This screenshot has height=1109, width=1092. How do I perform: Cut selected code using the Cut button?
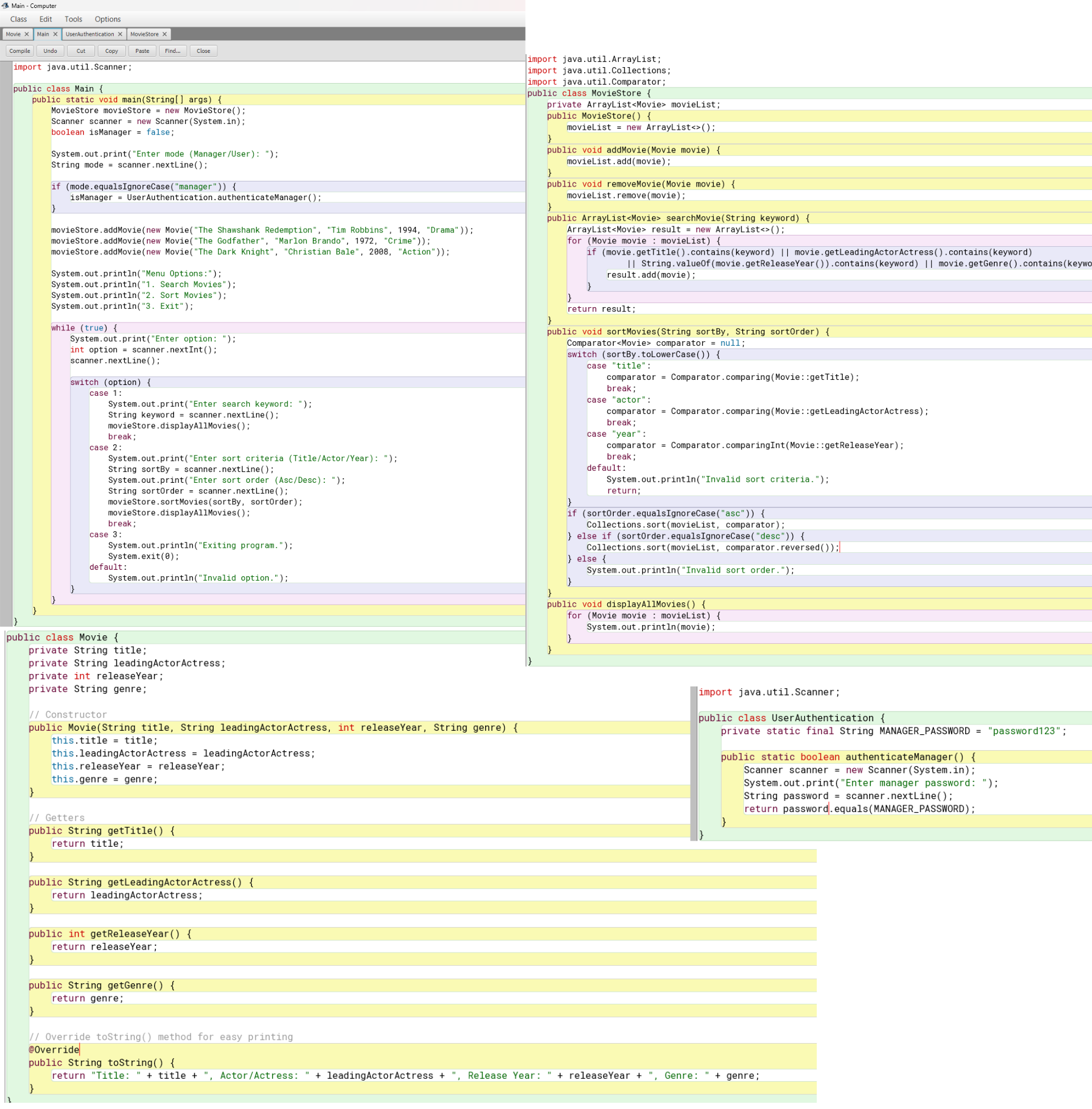tap(80, 51)
